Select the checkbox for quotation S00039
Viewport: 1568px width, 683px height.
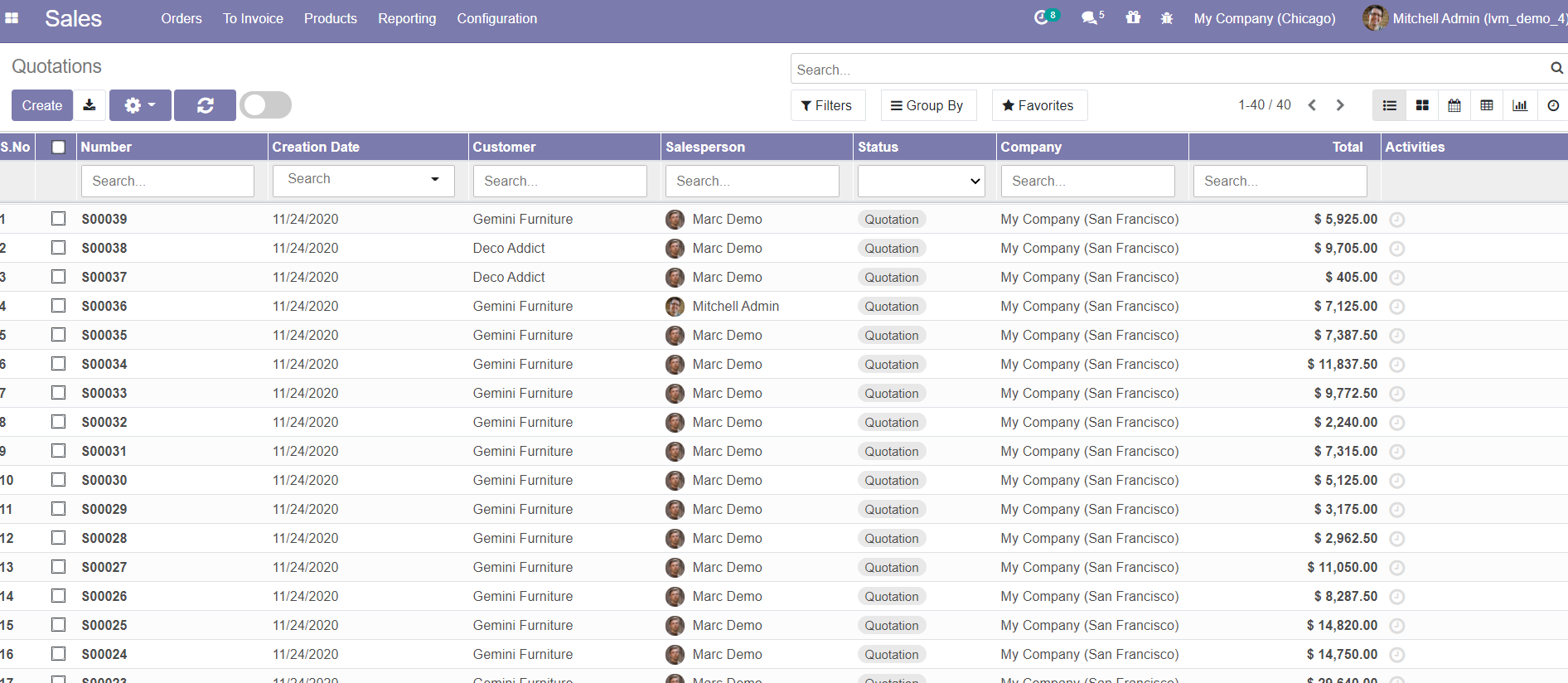[x=58, y=219]
